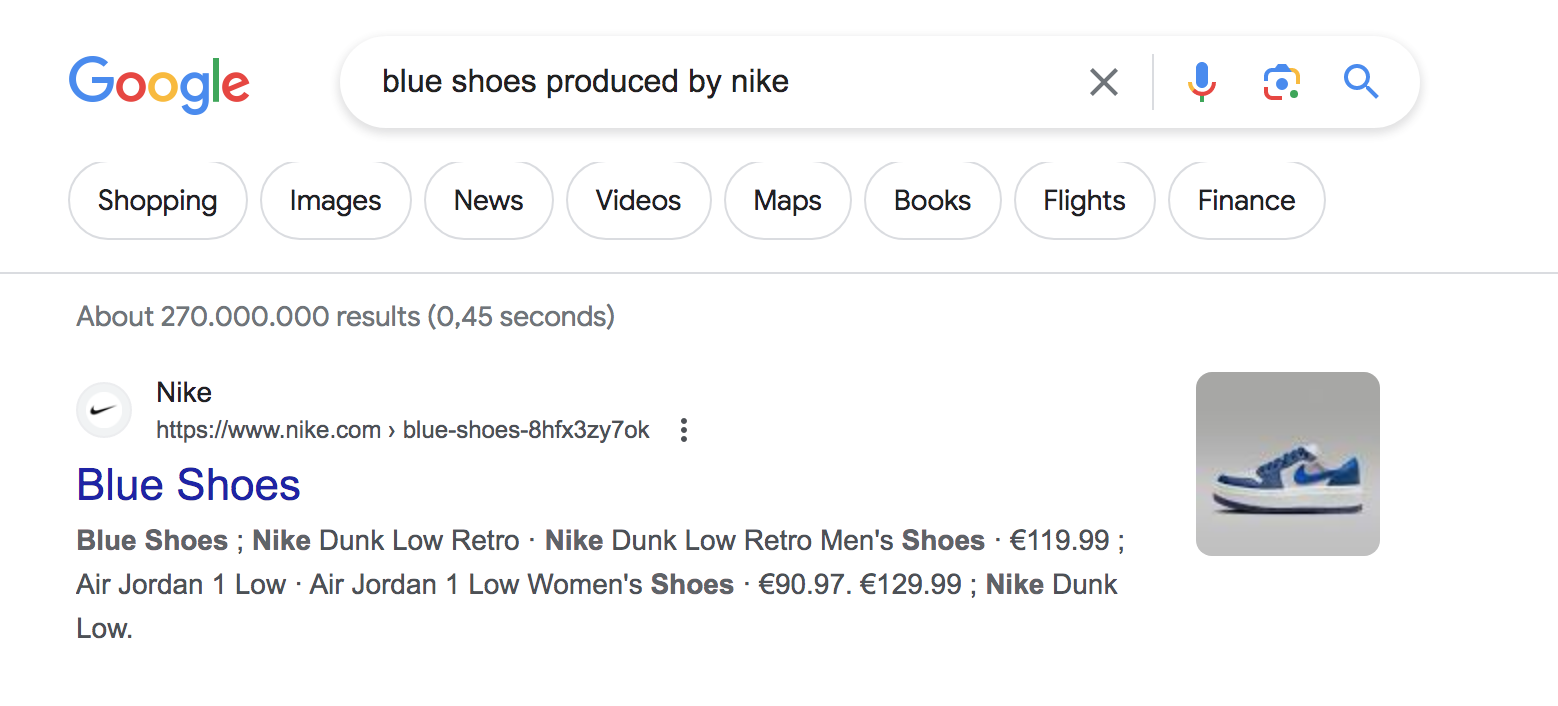Screen dimensions: 1558x706
Task: Clear the search query with the X icon
Action: pyautogui.click(x=1104, y=82)
